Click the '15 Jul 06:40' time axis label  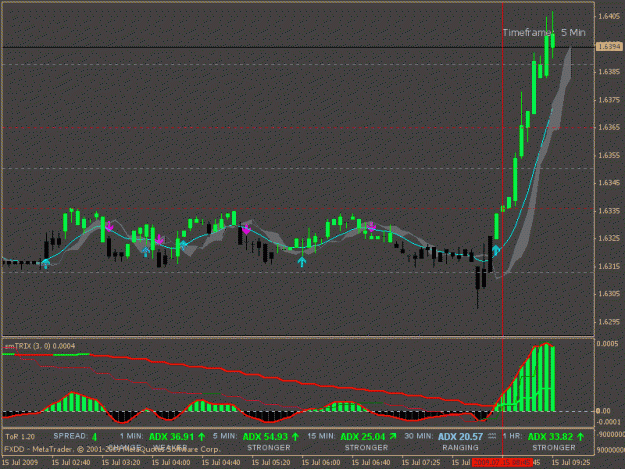371,463
